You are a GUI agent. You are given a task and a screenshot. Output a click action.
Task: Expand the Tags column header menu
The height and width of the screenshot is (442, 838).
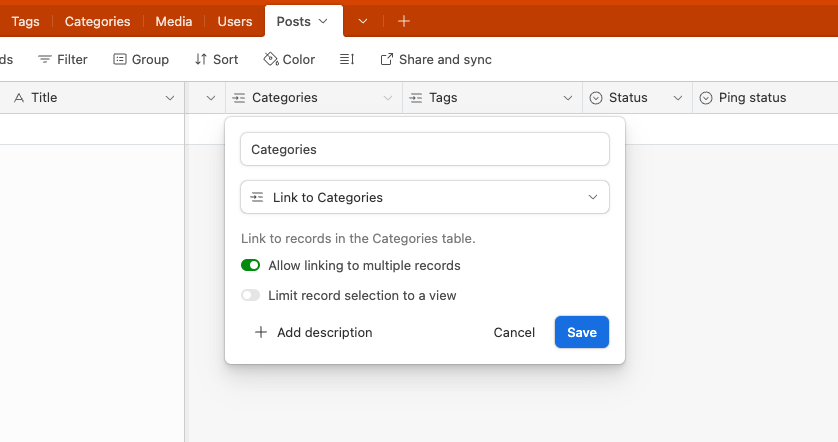(565, 98)
